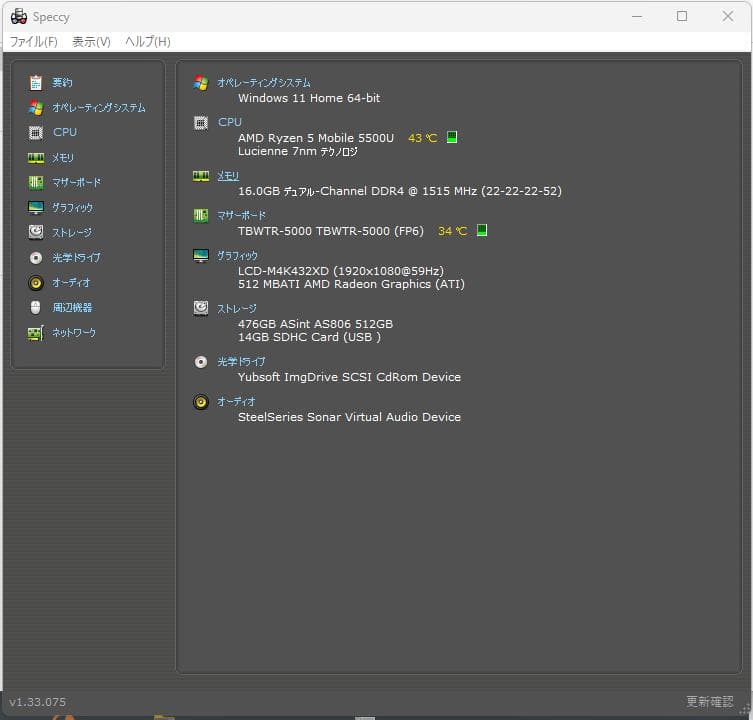Click Yubsoft ImgDrive SCSI CdRom Device text
This screenshot has height=720, width=753.
(350, 377)
